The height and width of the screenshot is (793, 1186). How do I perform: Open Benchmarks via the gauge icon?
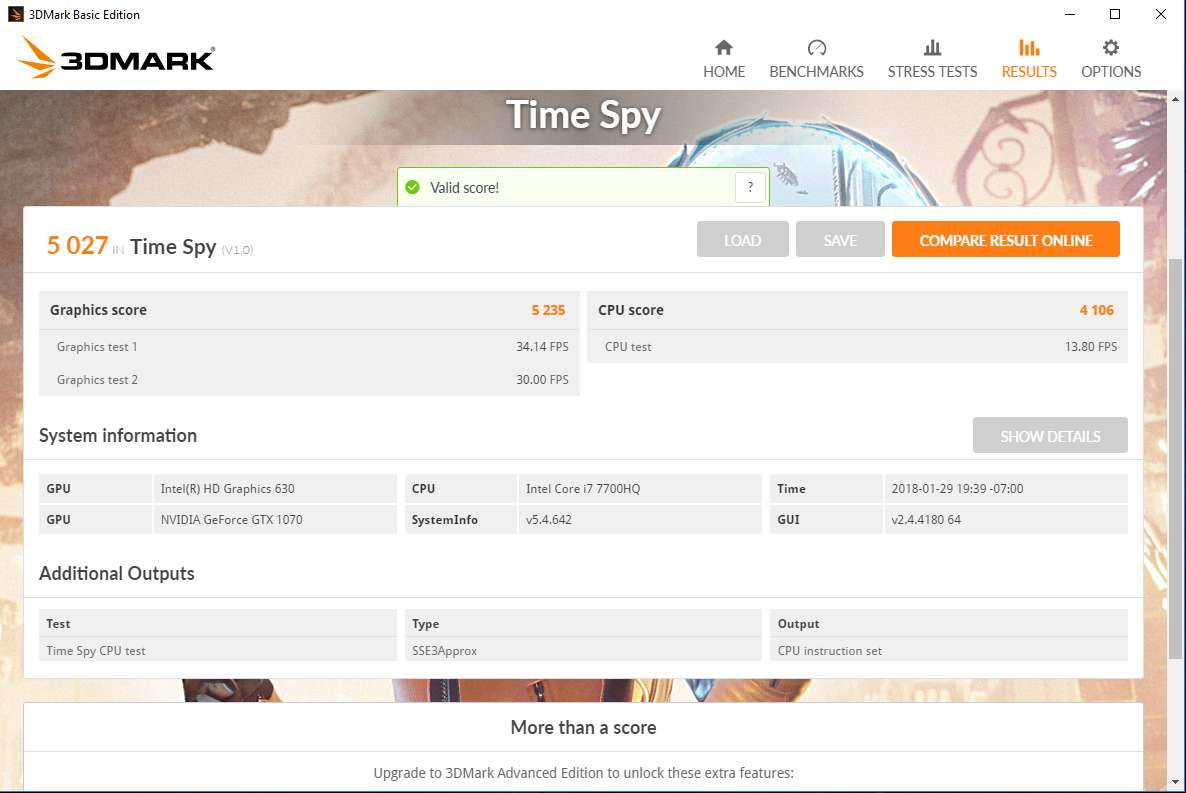[x=816, y=48]
